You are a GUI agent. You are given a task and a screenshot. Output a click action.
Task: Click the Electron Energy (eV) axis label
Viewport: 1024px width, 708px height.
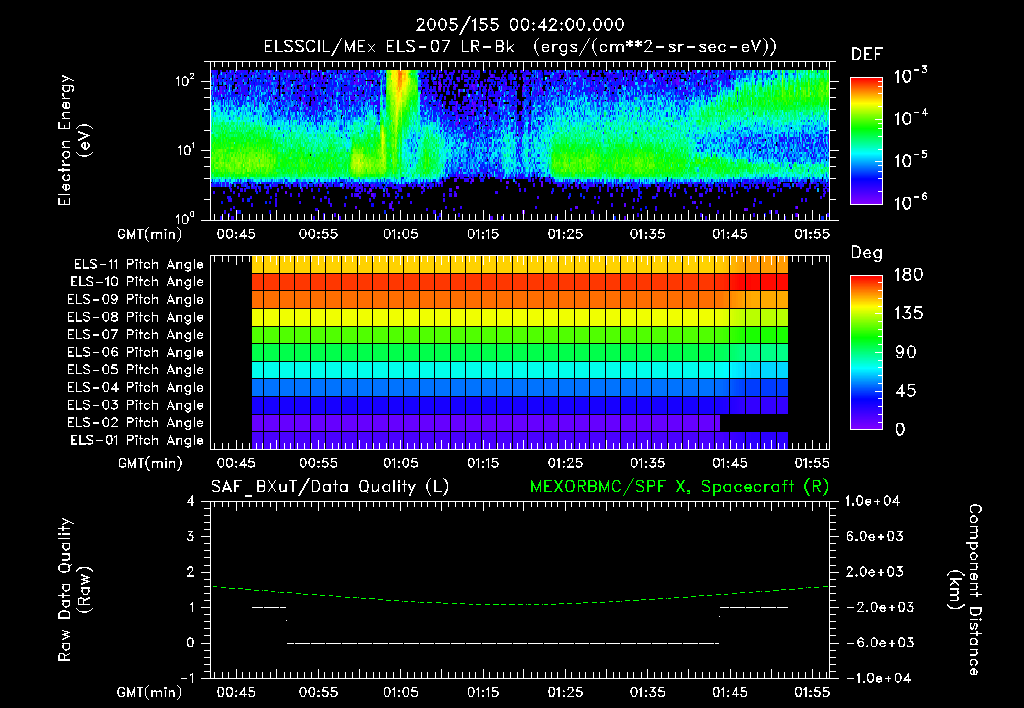74,140
